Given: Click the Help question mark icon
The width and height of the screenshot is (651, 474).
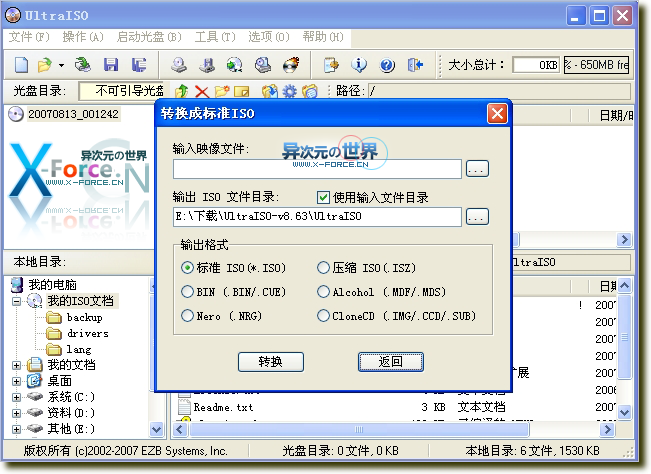Looking at the screenshot, I should (x=387, y=65).
